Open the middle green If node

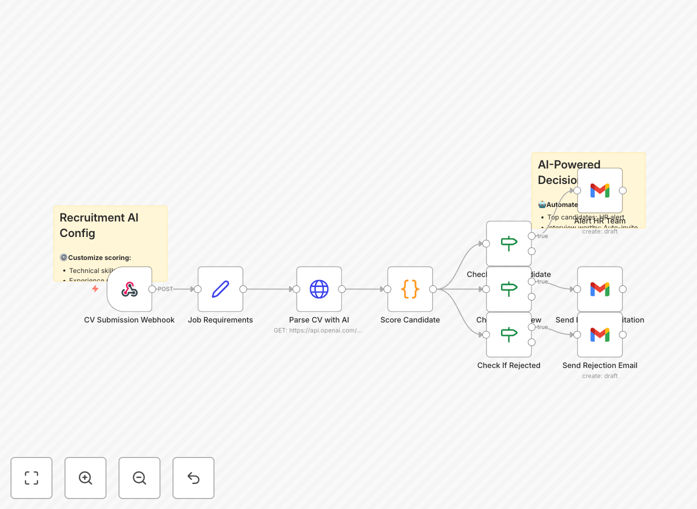(509, 289)
